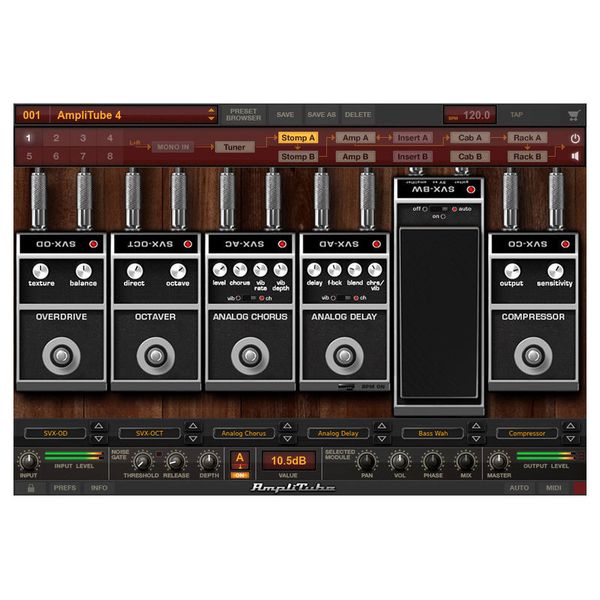Open the Analog Delay slot selector

(338, 433)
